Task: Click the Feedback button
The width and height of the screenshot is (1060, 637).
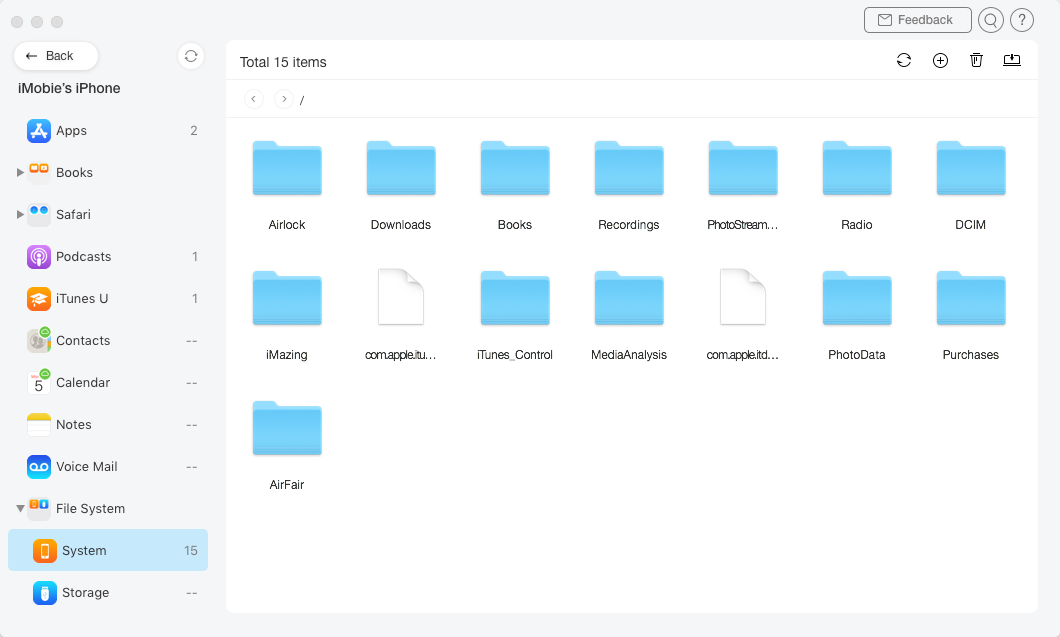Action: tap(917, 20)
